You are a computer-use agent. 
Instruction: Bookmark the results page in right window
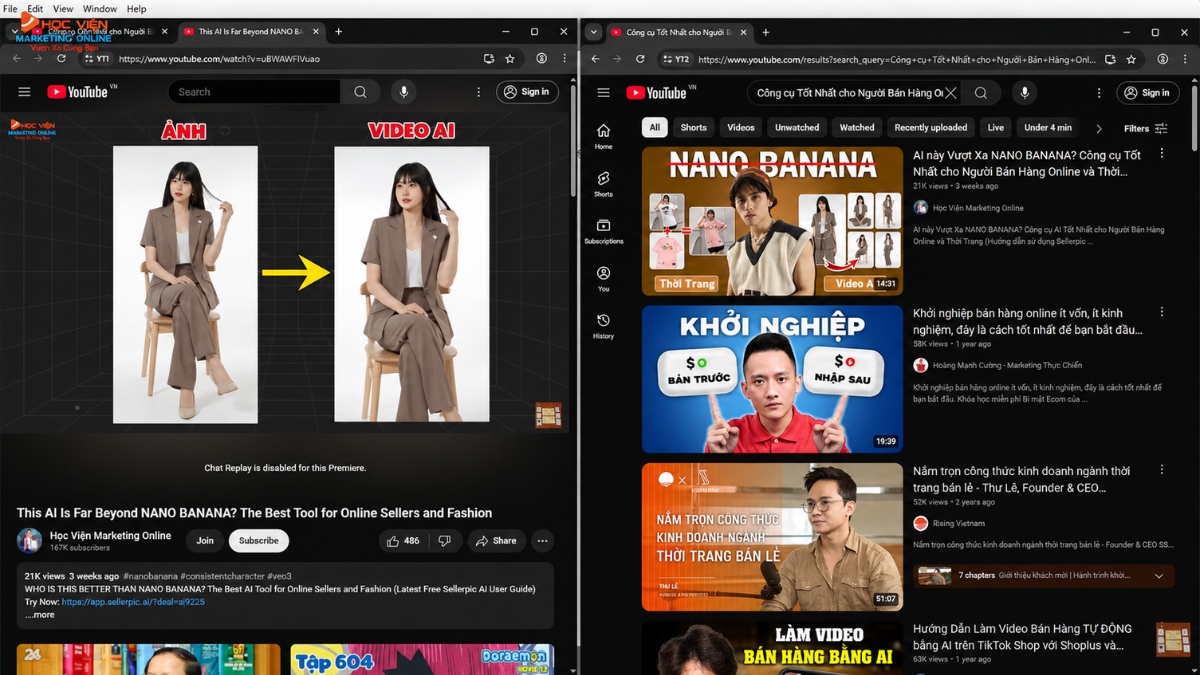pyautogui.click(x=1131, y=59)
